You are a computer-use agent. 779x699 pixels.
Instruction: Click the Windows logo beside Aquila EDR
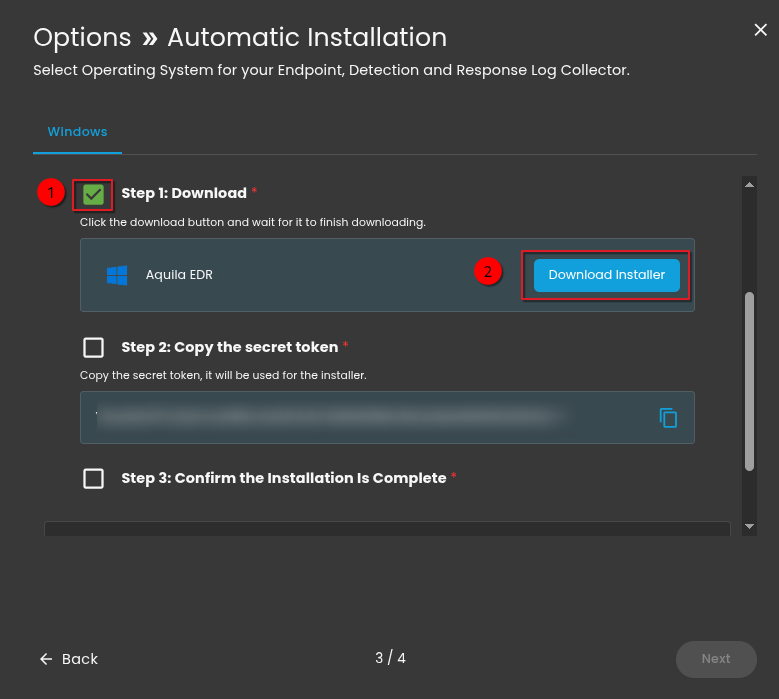(117, 275)
